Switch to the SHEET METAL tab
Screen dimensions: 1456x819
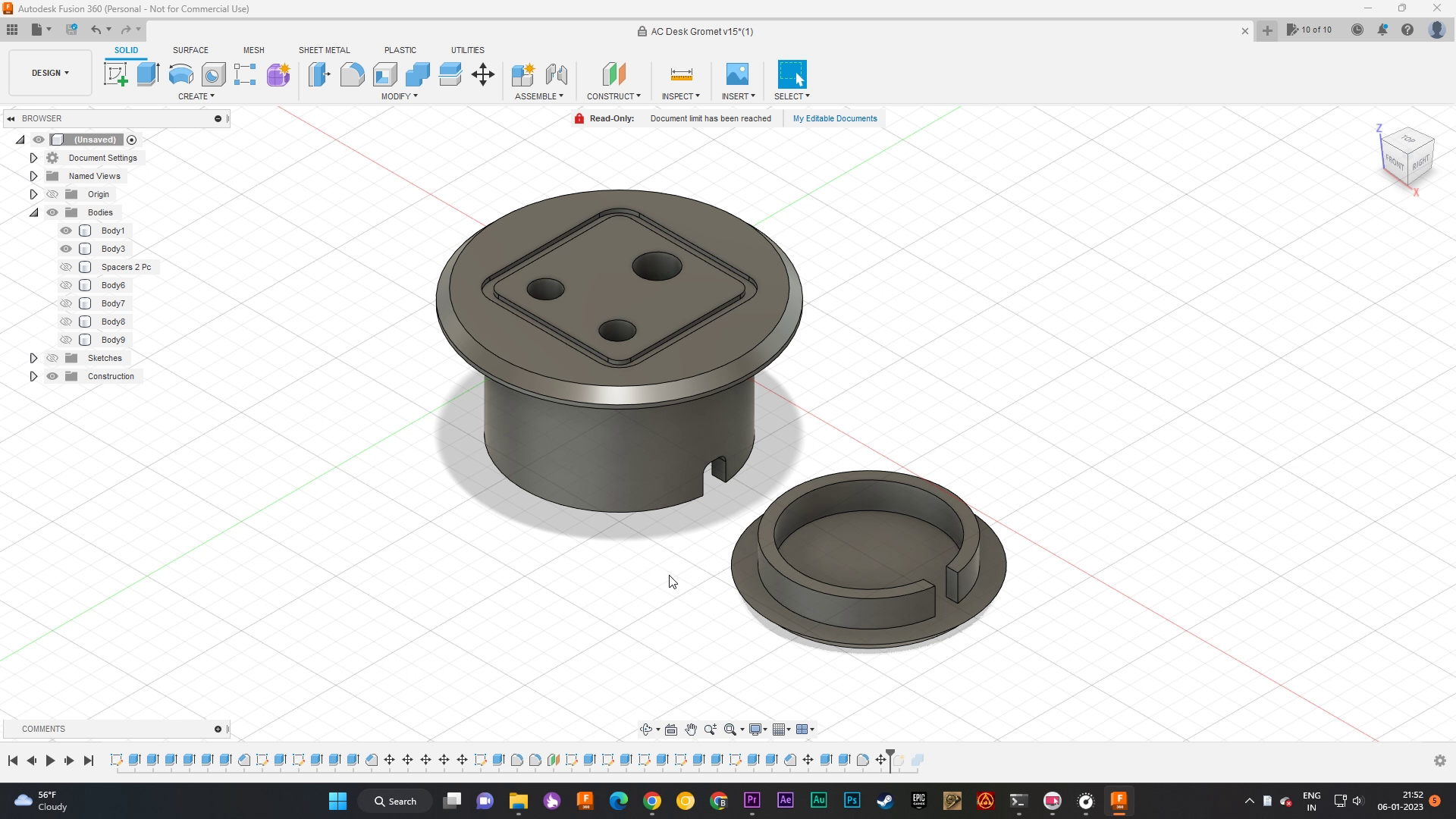tap(324, 50)
